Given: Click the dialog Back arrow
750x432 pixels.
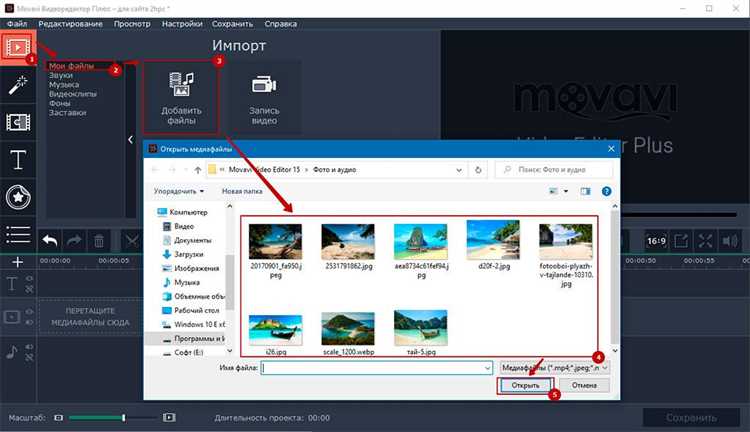Looking at the screenshot, I should coord(155,170).
